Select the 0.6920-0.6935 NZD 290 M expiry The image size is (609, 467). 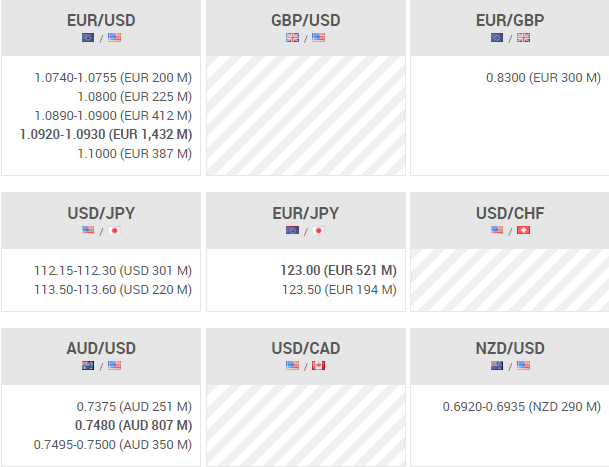tap(521, 407)
